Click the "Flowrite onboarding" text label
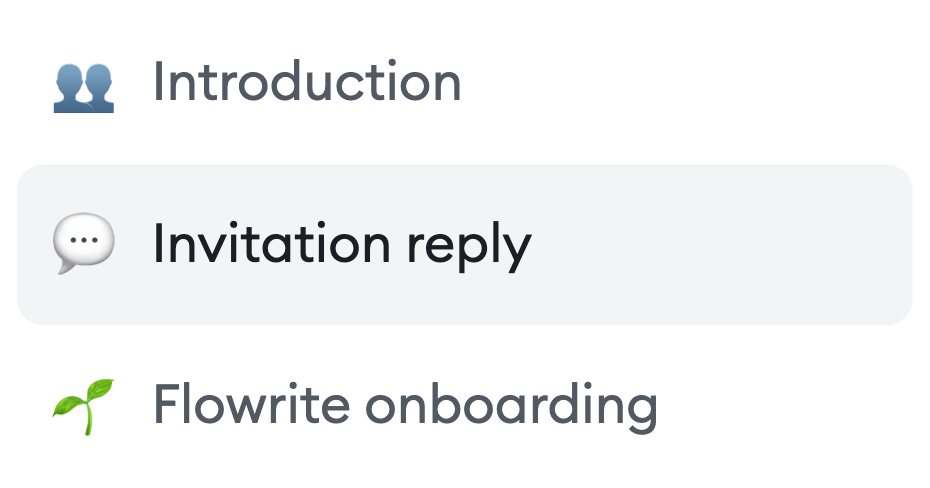Image resolution: width=930 pixels, height=488 pixels. (x=404, y=405)
